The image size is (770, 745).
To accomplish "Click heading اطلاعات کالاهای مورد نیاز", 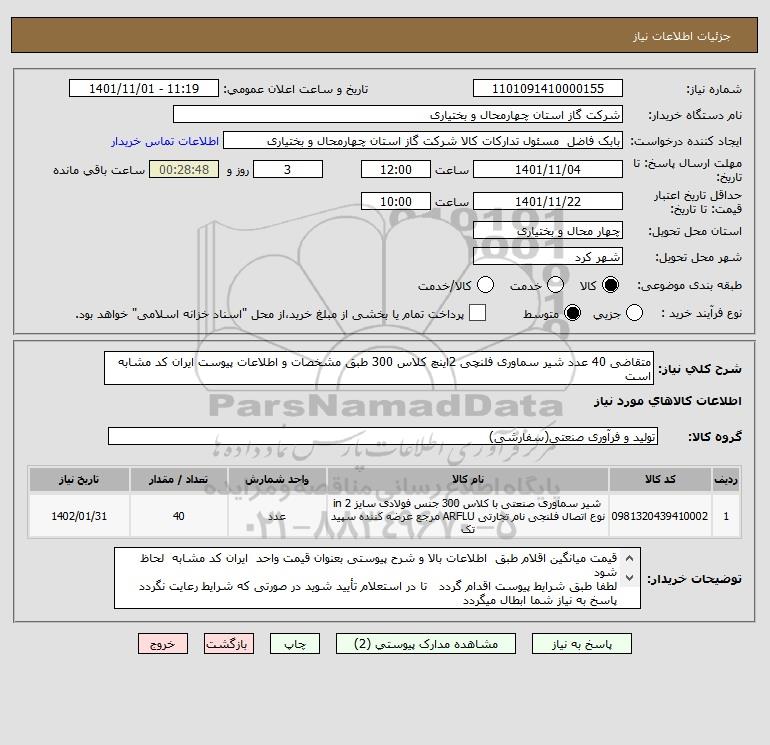I will pyautogui.click(x=667, y=401).
